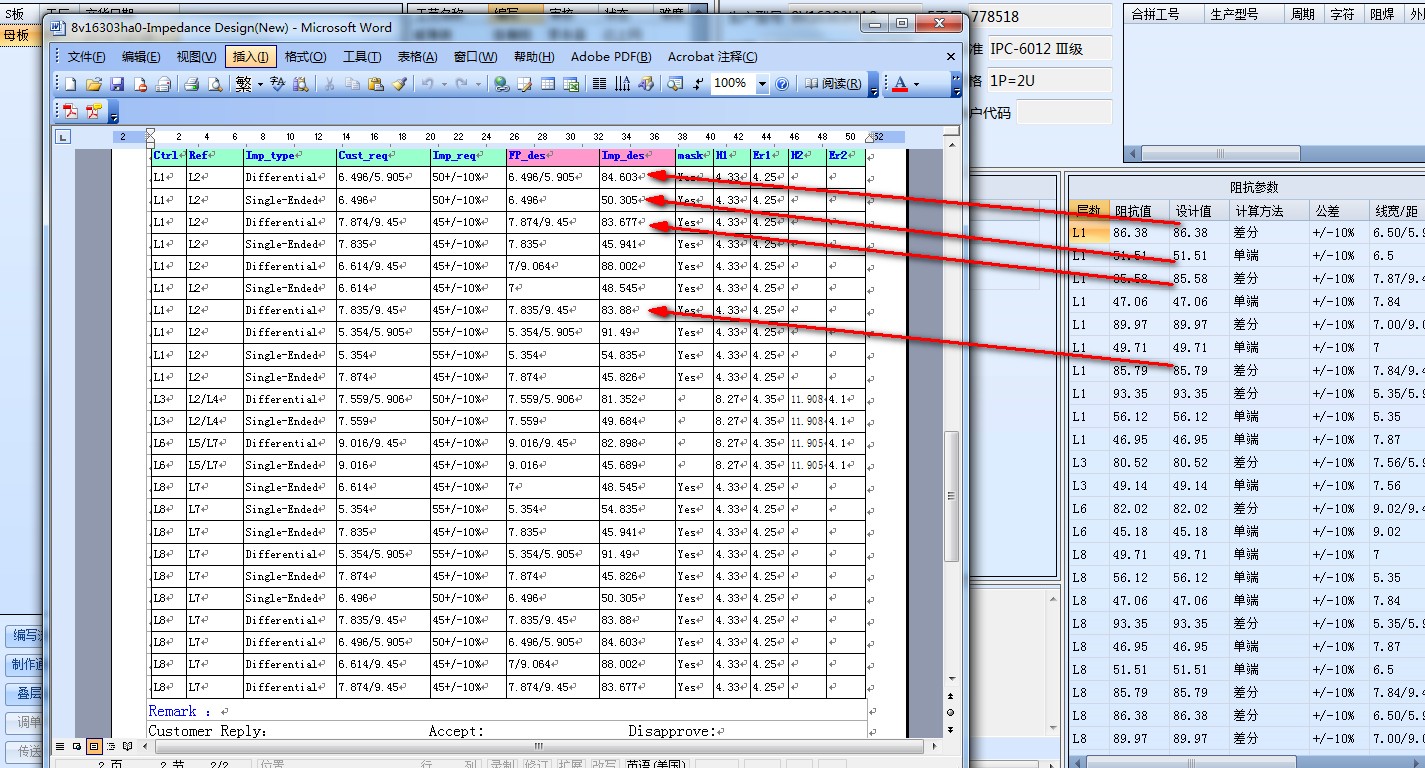Save the document with the floppy icon
This screenshot has height=768, width=1425.
point(117,84)
